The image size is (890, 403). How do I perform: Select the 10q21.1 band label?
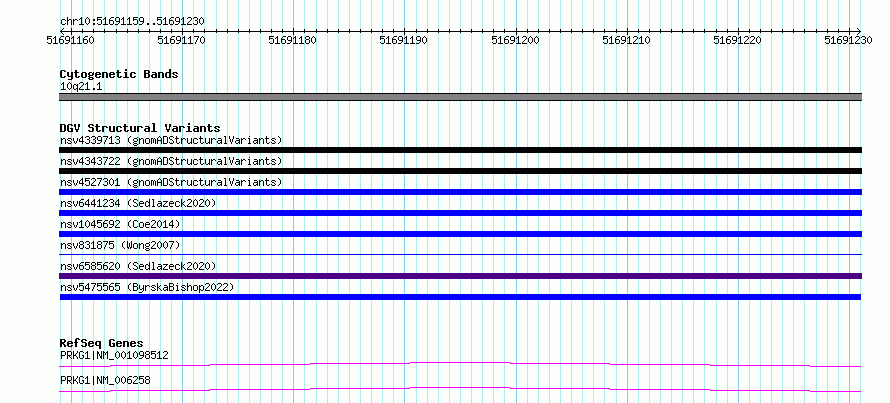coord(81,87)
